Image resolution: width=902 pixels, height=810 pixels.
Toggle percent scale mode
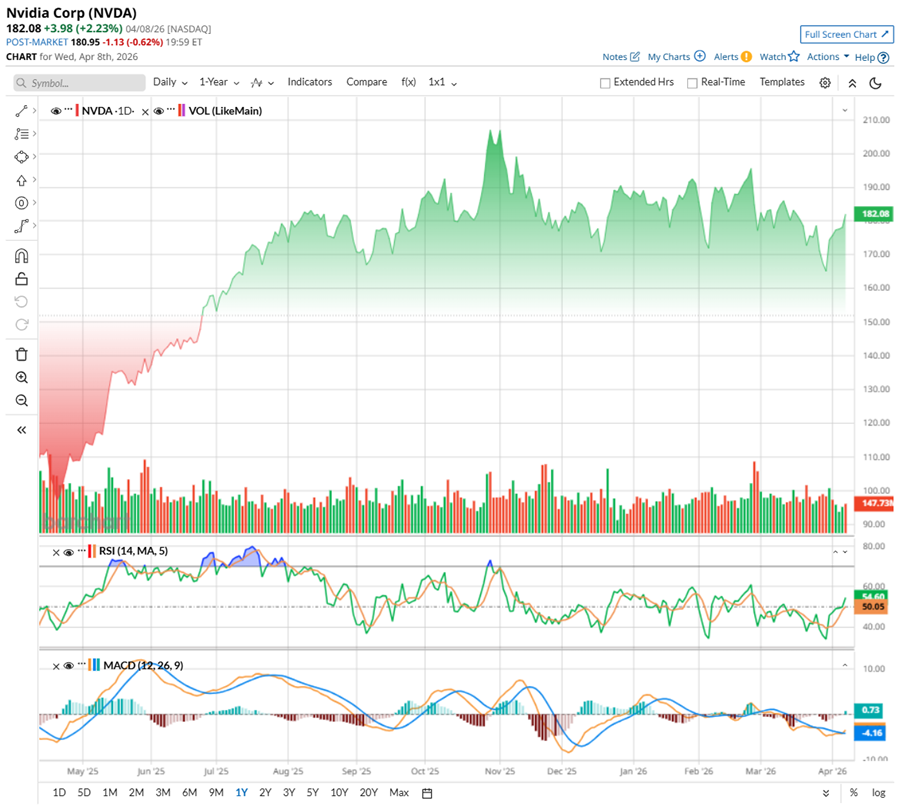click(x=854, y=793)
